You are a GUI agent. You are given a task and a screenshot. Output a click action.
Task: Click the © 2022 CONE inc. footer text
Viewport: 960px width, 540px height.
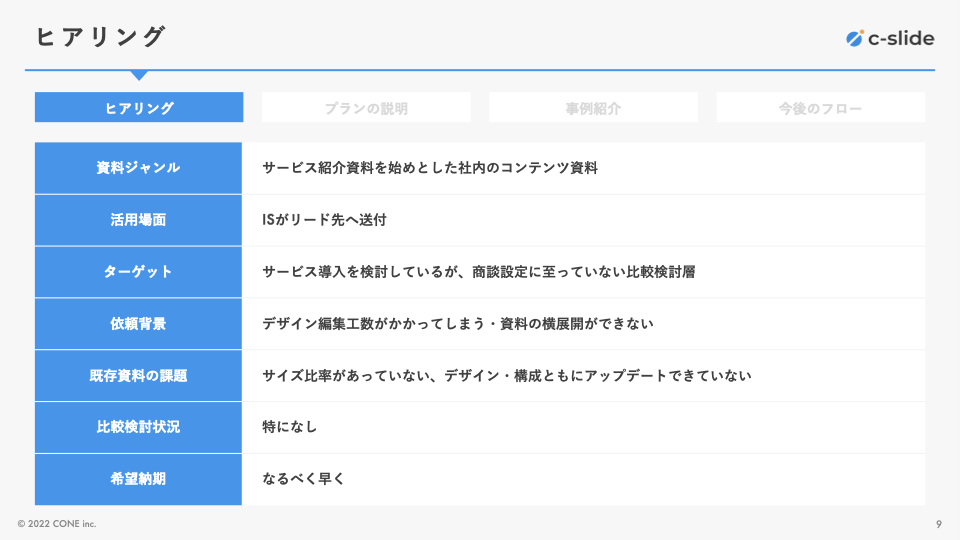(x=57, y=524)
